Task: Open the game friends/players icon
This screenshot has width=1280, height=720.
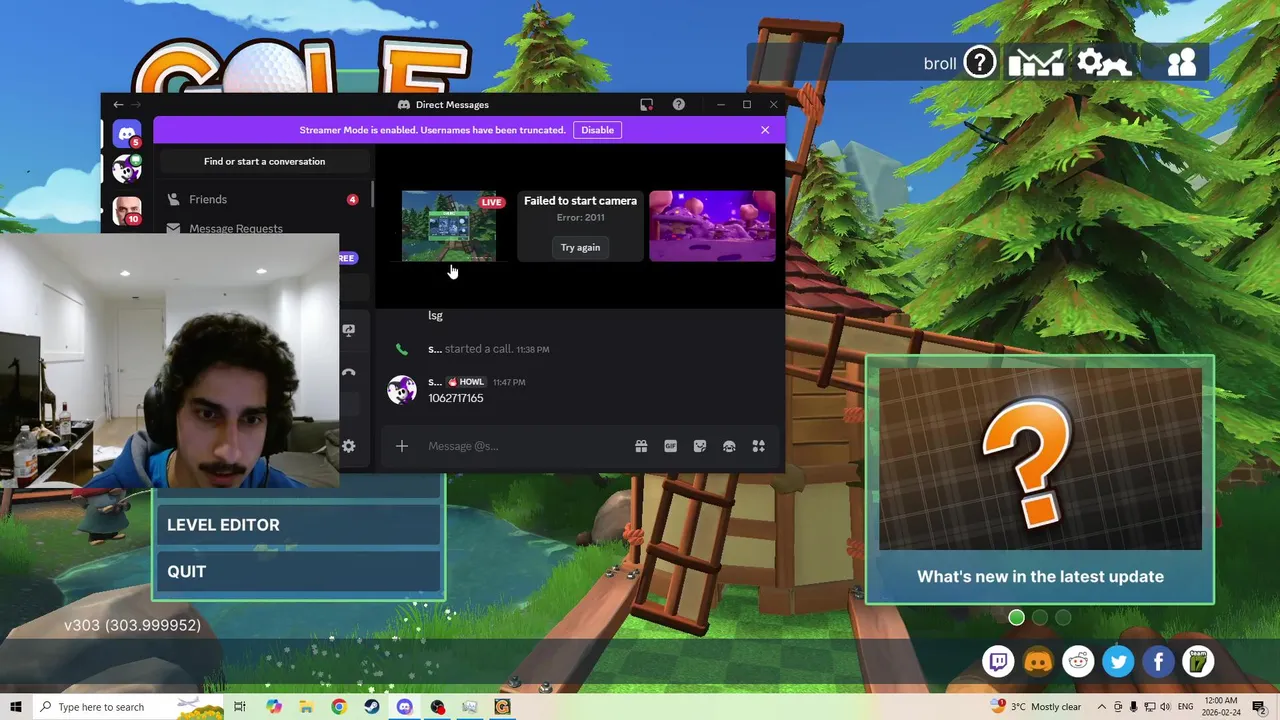Action: coord(1182,63)
